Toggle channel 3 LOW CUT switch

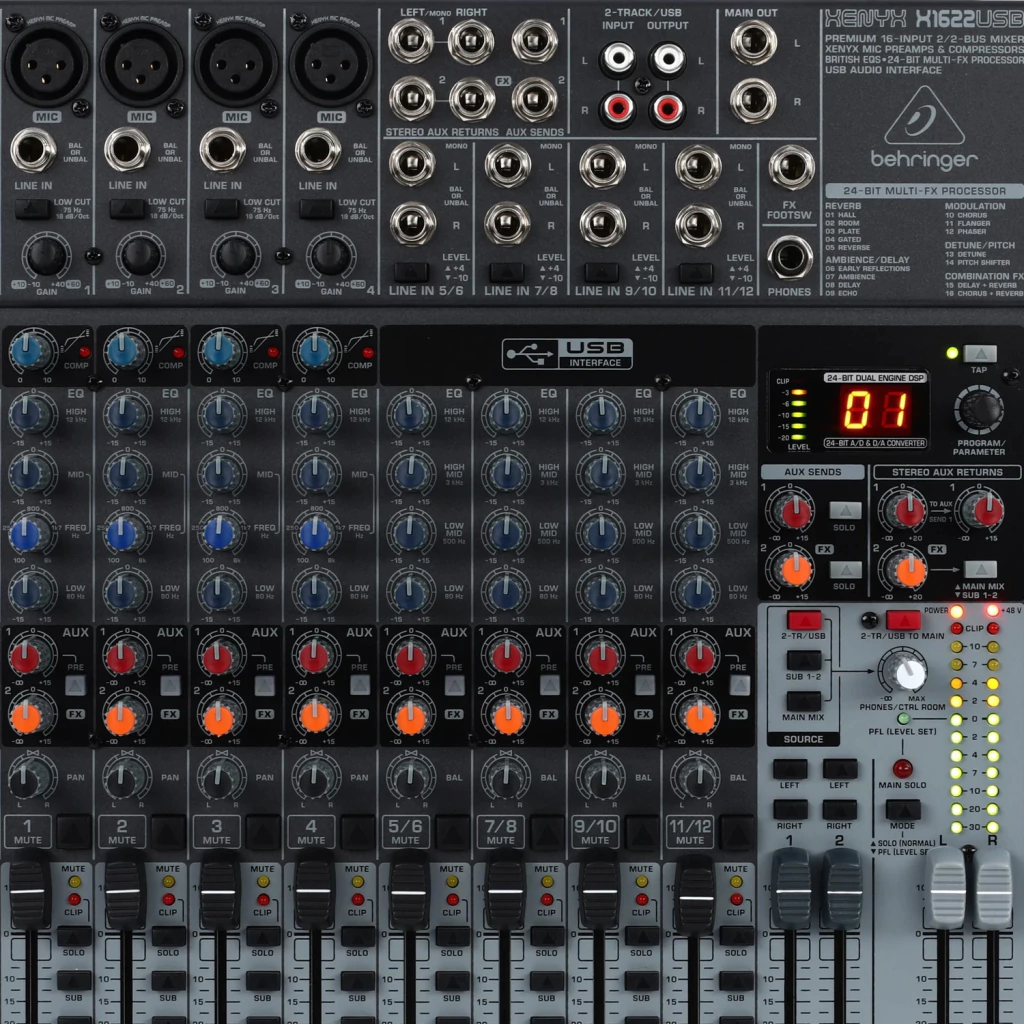[x=221, y=209]
